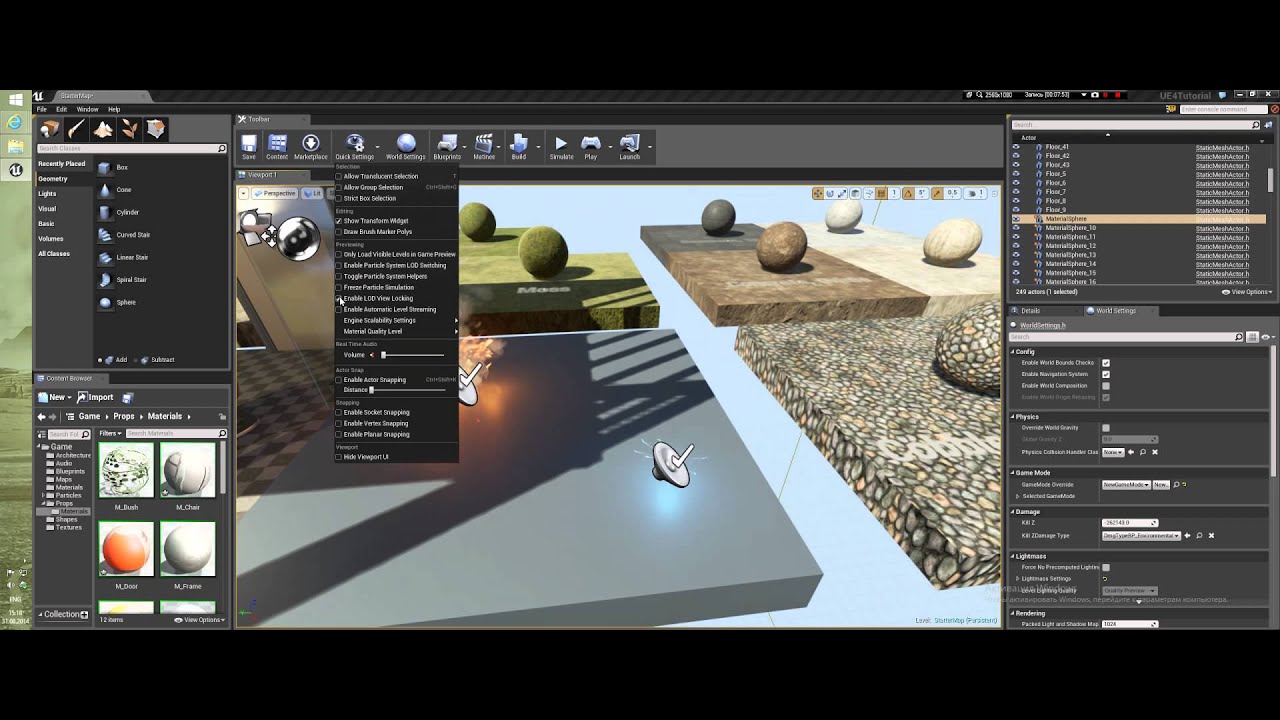Click the Import button in Content Browser

click(x=97, y=398)
